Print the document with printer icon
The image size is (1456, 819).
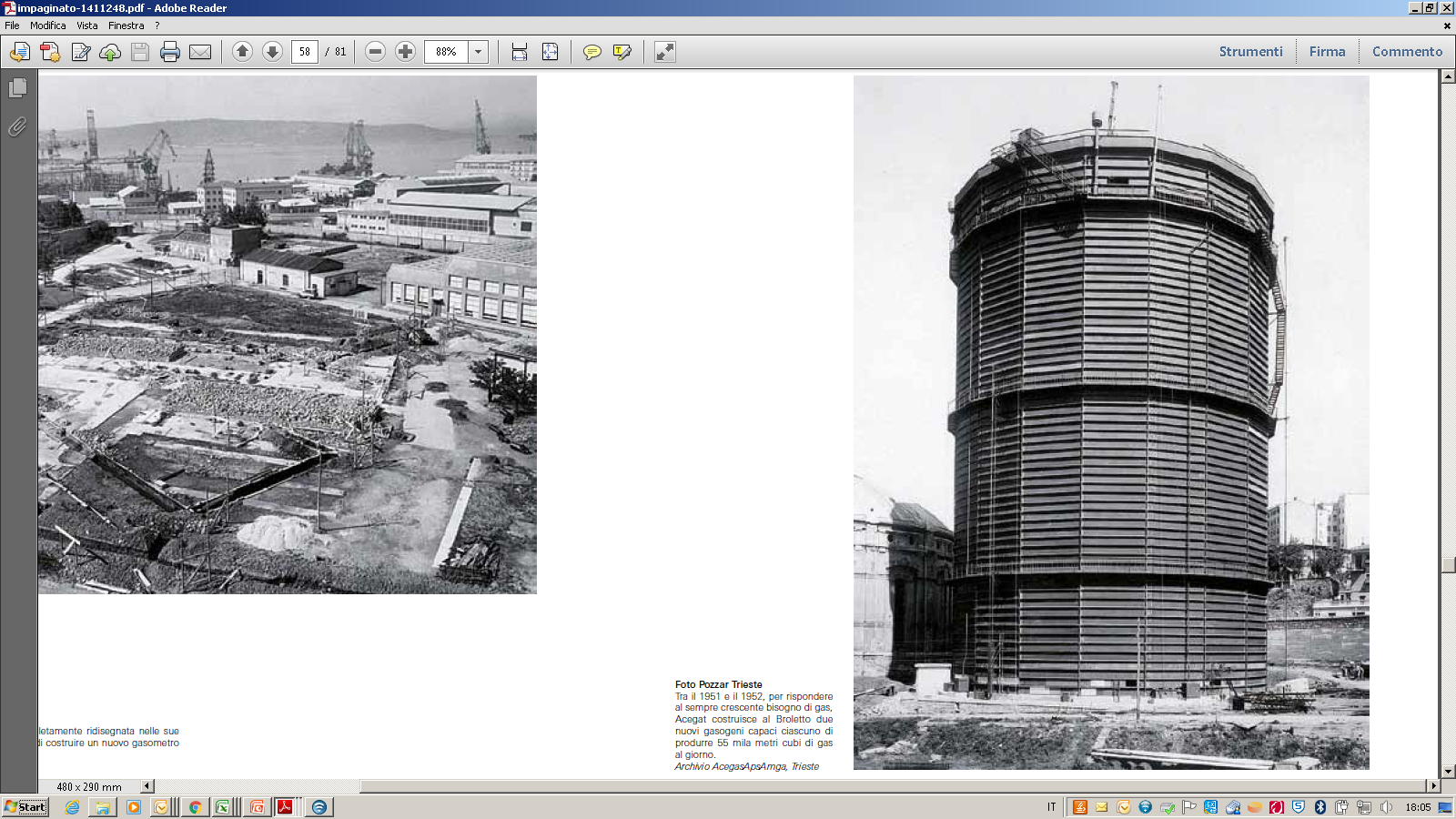click(170, 52)
